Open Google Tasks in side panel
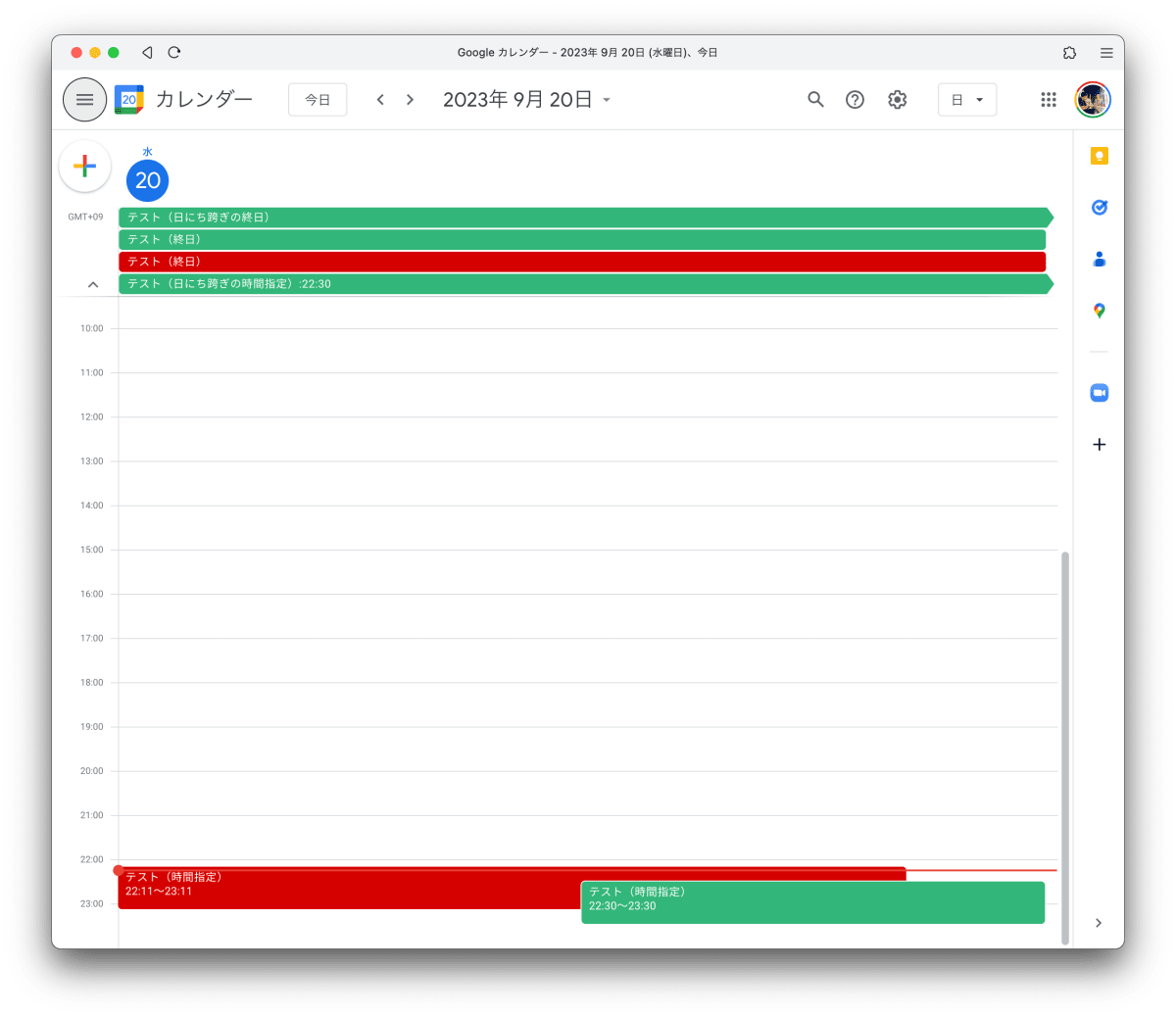 coord(1100,208)
